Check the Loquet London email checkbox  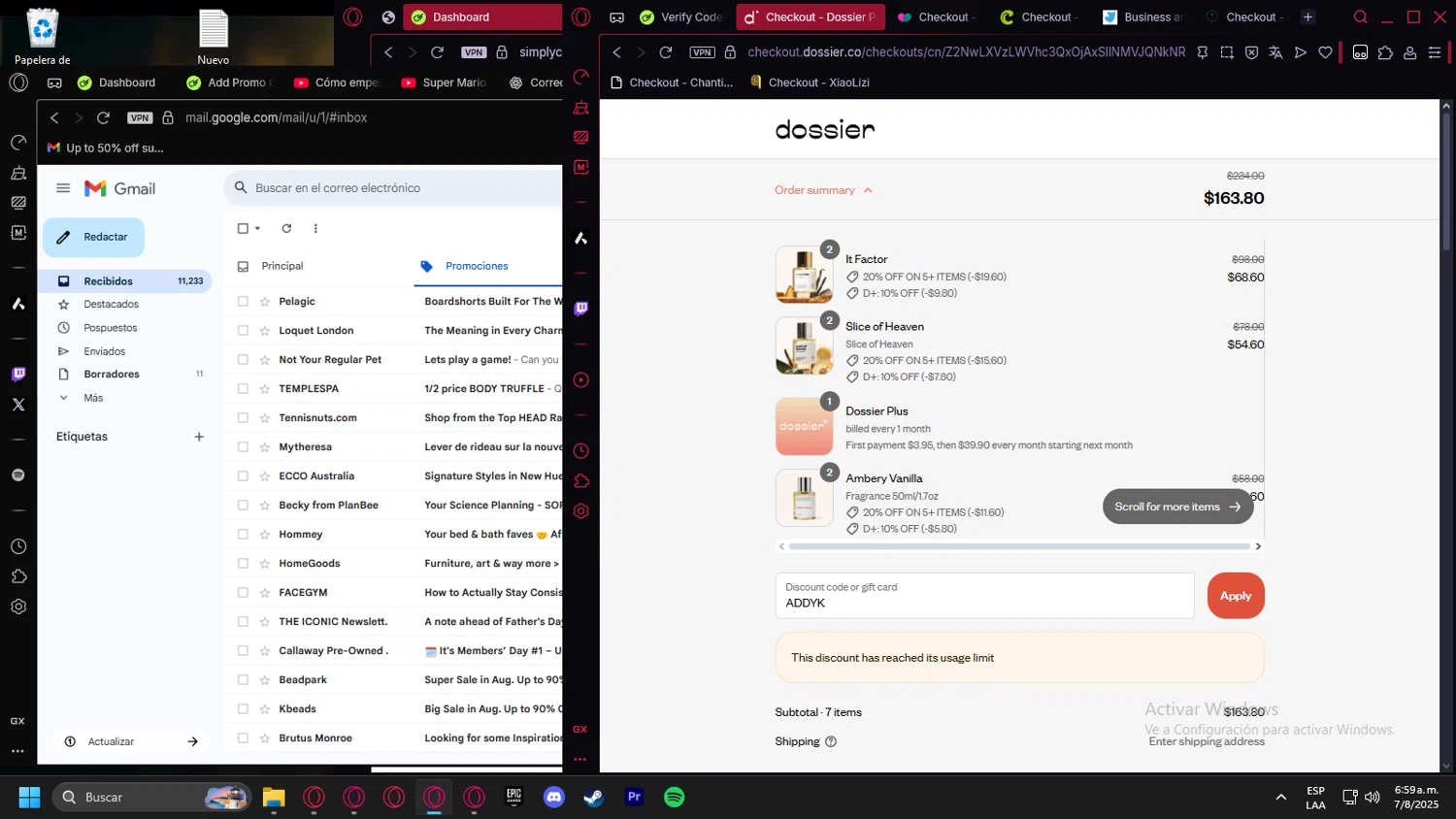click(243, 331)
